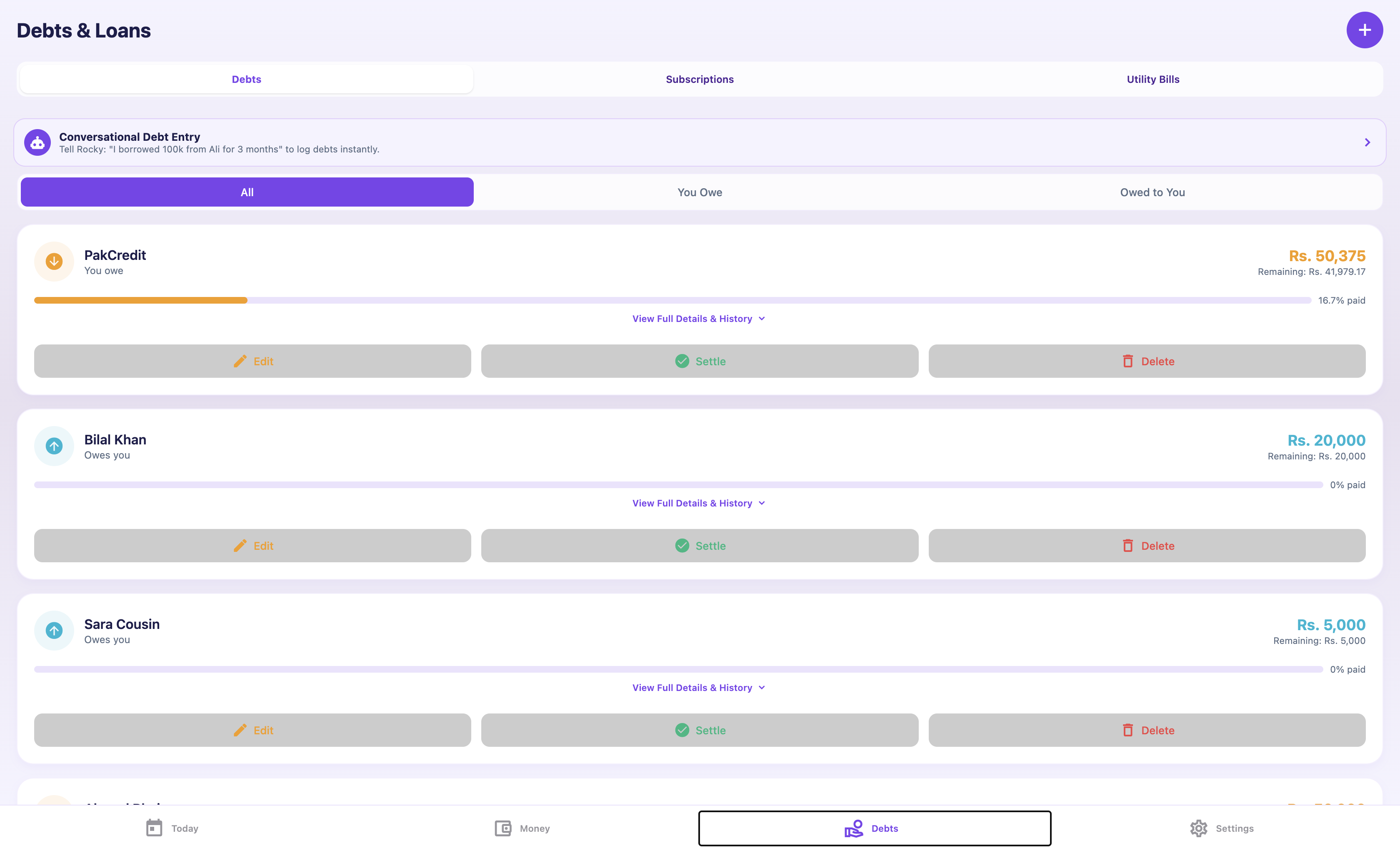
Task: Filter debts by You Owe
Action: [700, 192]
